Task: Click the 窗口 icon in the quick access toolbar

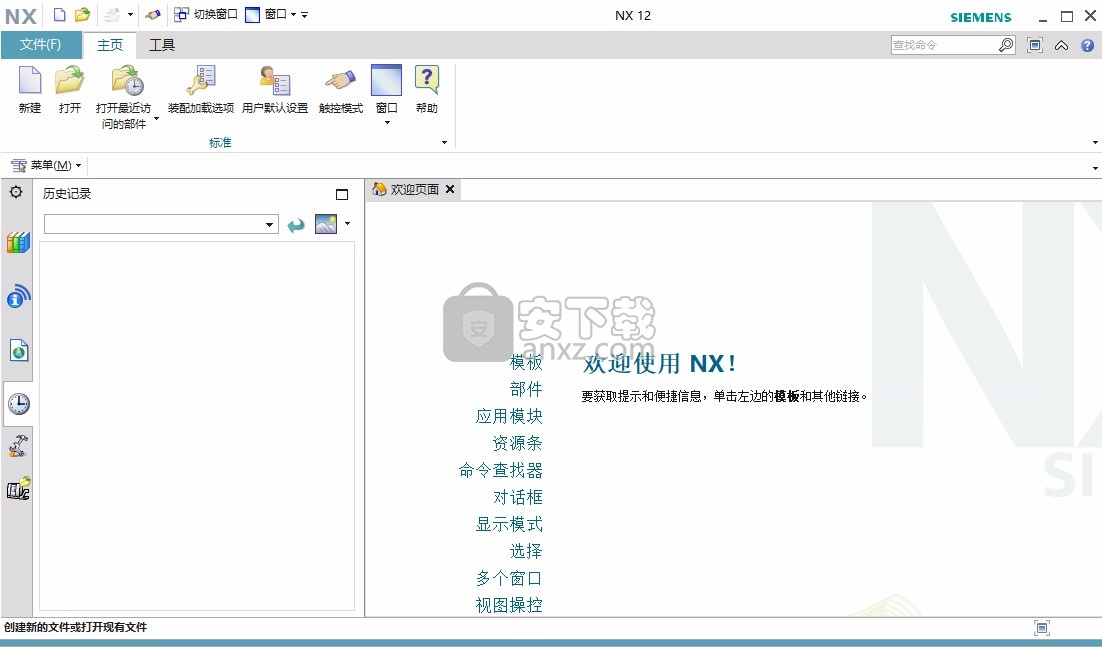Action: click(x=252, y=15)
